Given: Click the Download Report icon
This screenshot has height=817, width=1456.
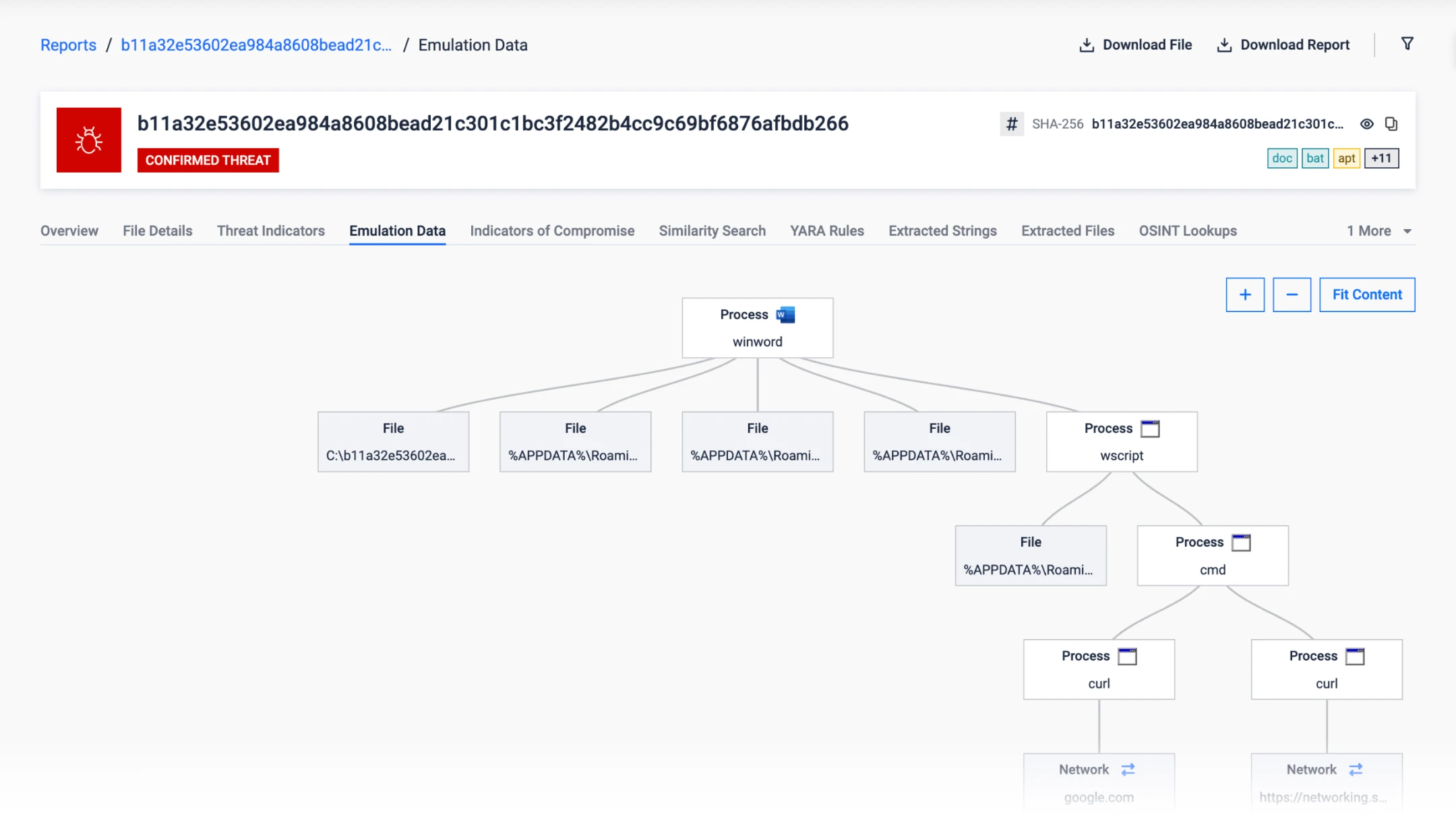Looking at the screenshot, I should (x=1224, y=45).
